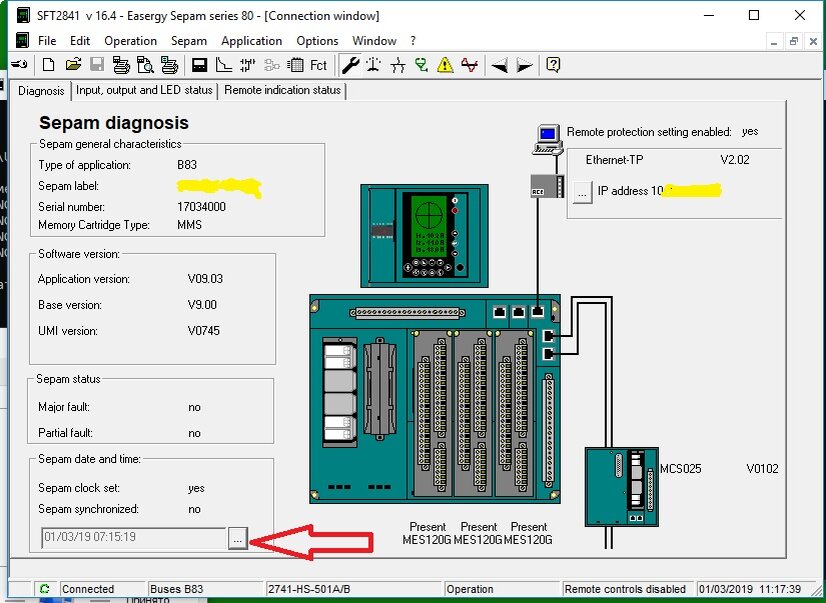Click the connection key icon in toolbar
Viewport: 826px width, 603px height.
pyautogui.click(x=19, y=65)
